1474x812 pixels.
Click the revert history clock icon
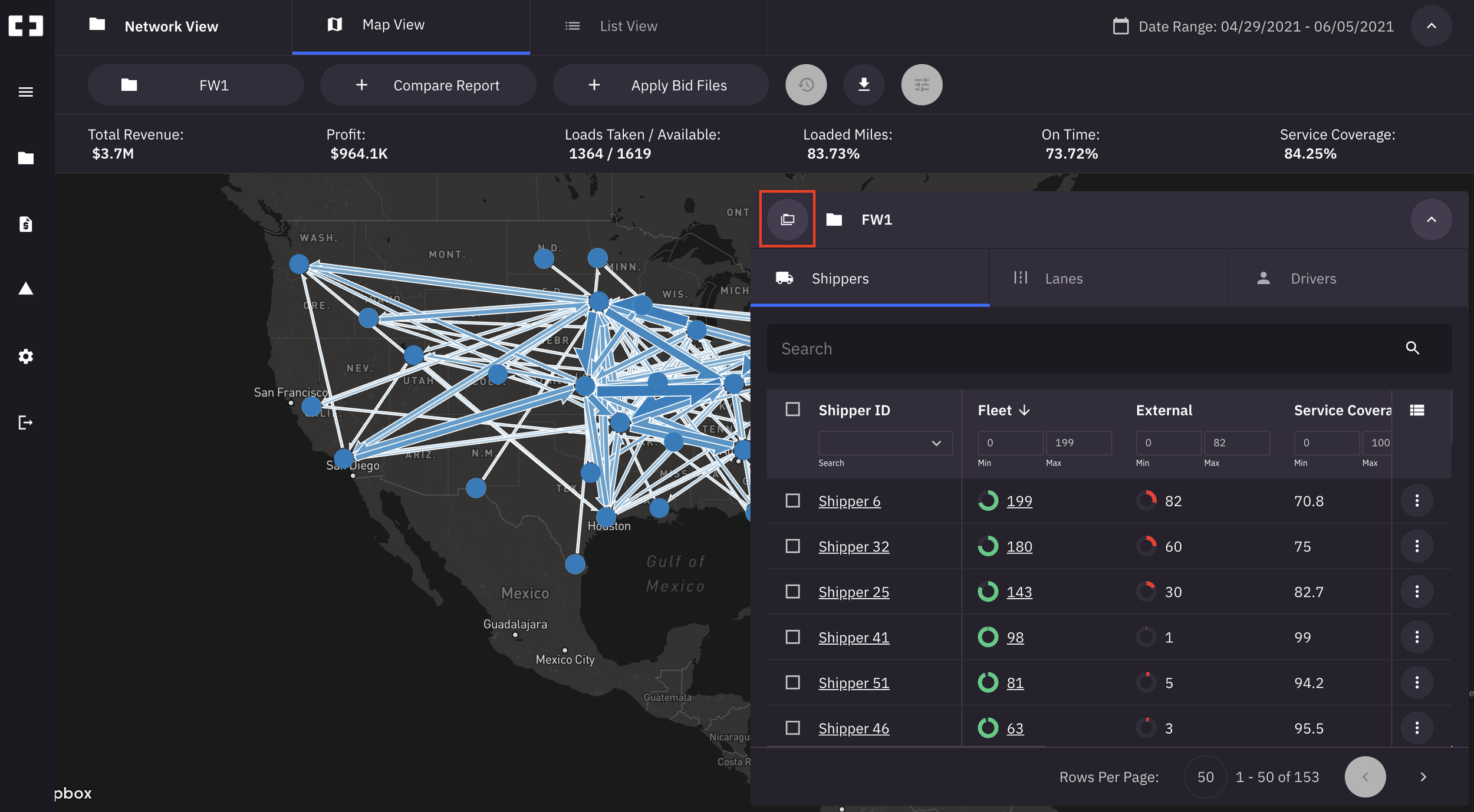click(806, 84)
